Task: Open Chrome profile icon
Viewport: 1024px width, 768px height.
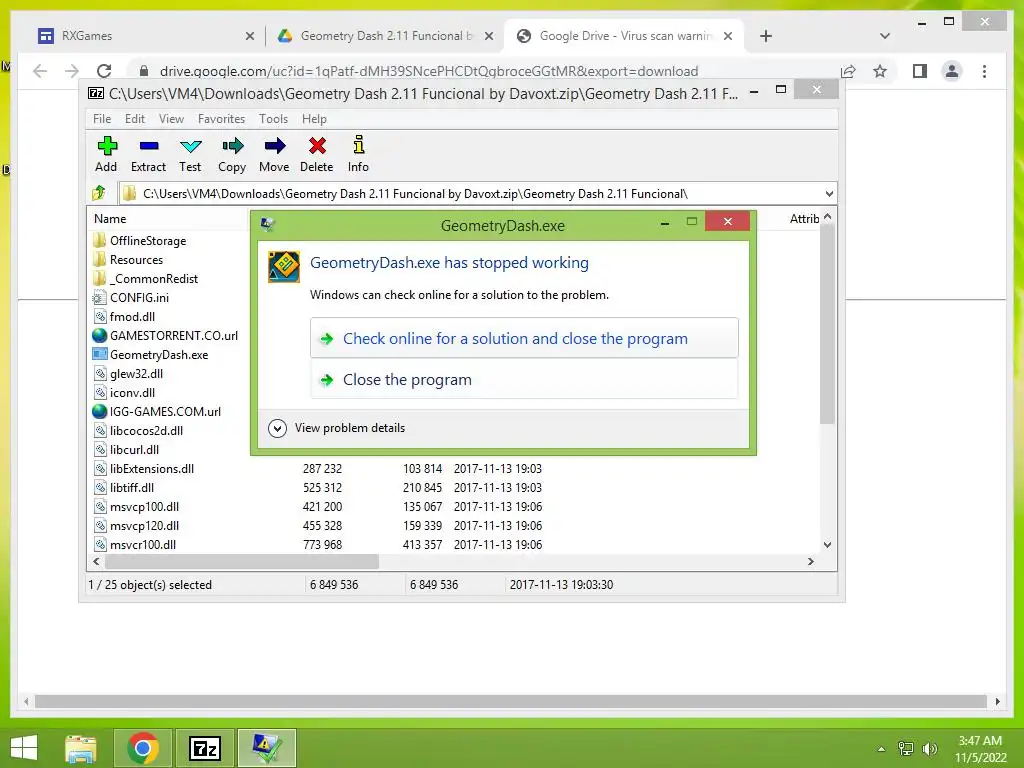Action: point(952,71)
